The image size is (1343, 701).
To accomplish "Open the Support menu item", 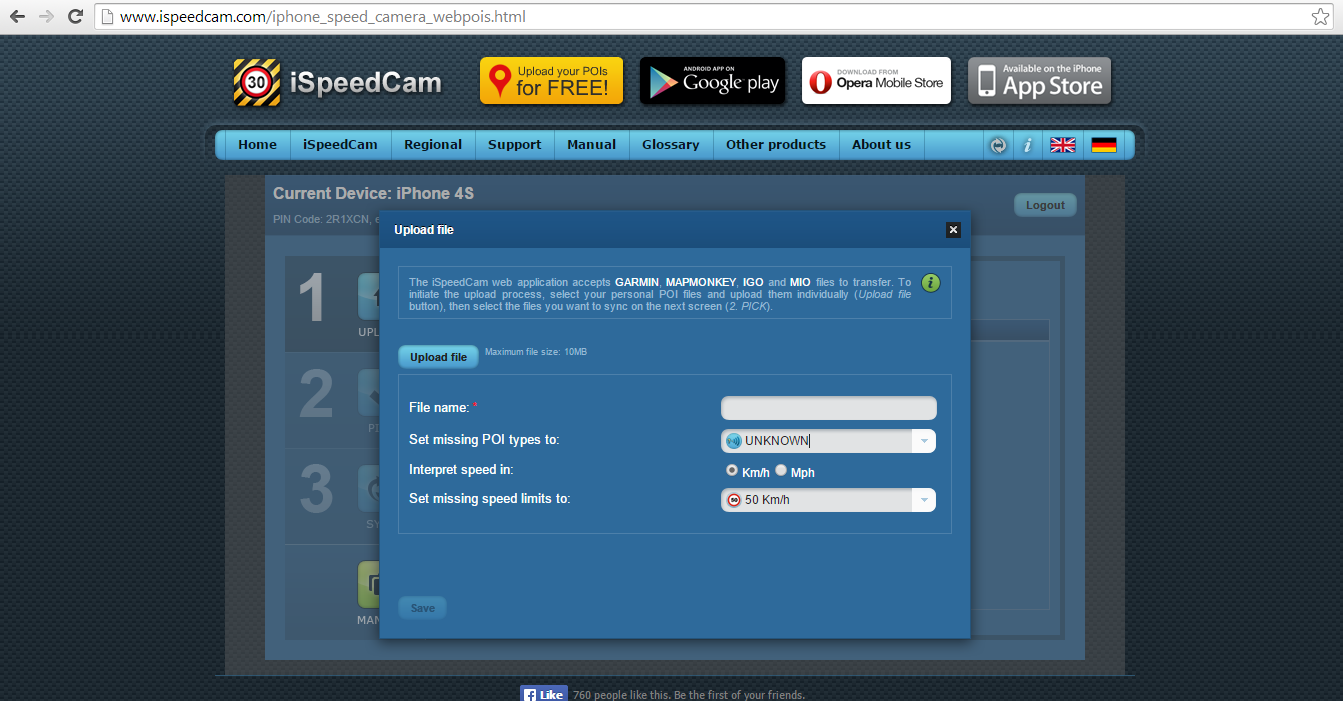I will click(515, 145).
